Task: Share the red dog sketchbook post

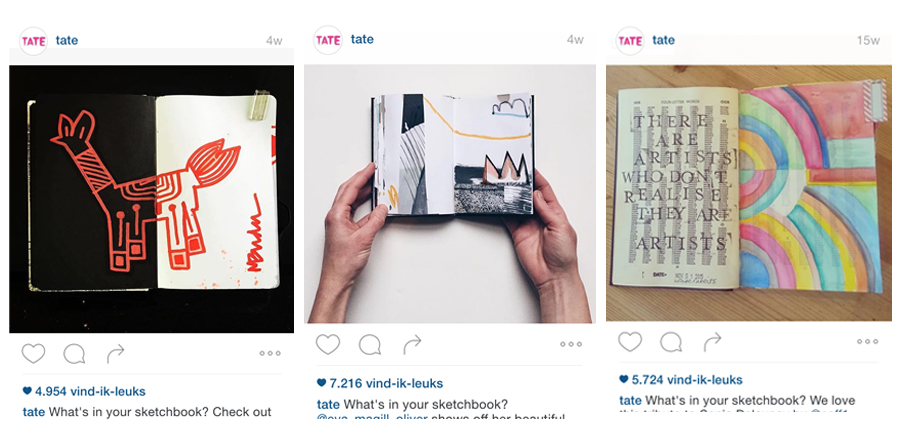Action: point(115,354)
